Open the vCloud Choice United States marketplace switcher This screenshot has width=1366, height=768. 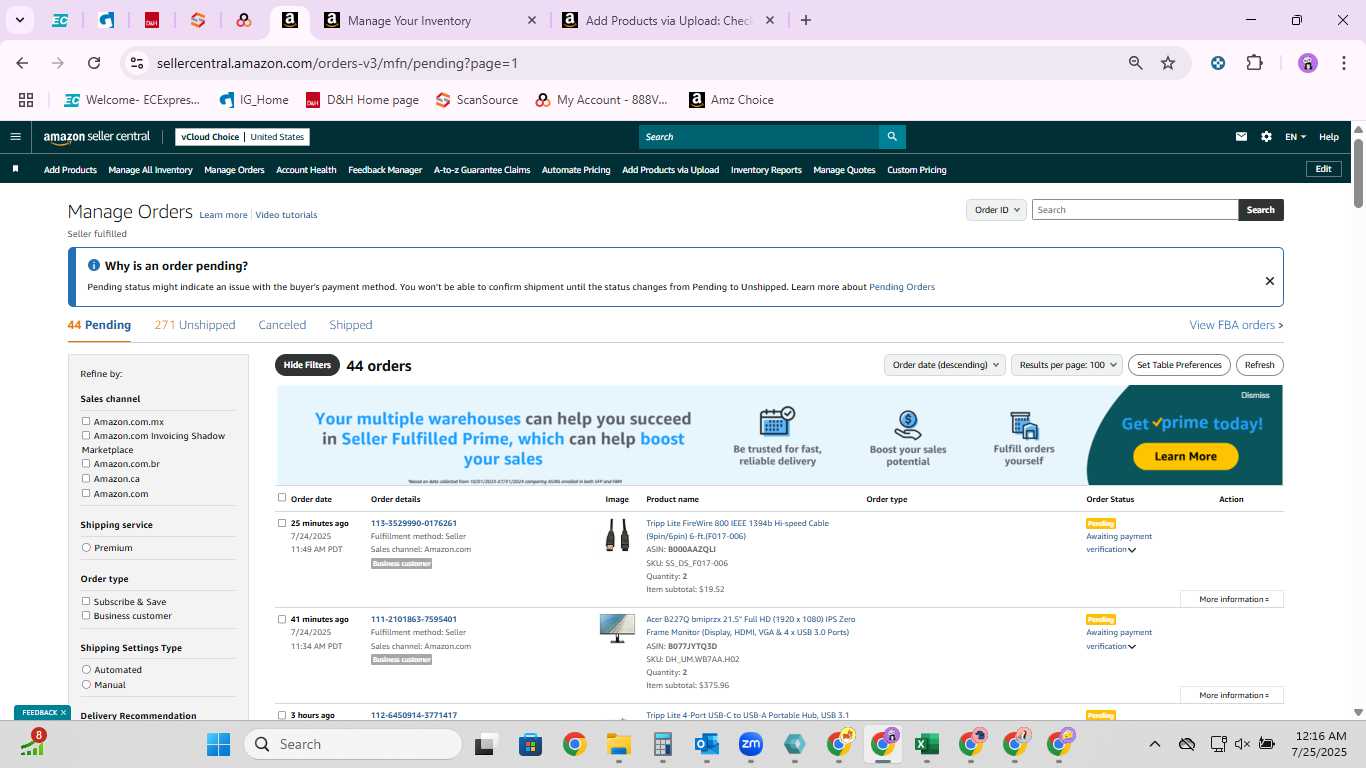point(242,137)
